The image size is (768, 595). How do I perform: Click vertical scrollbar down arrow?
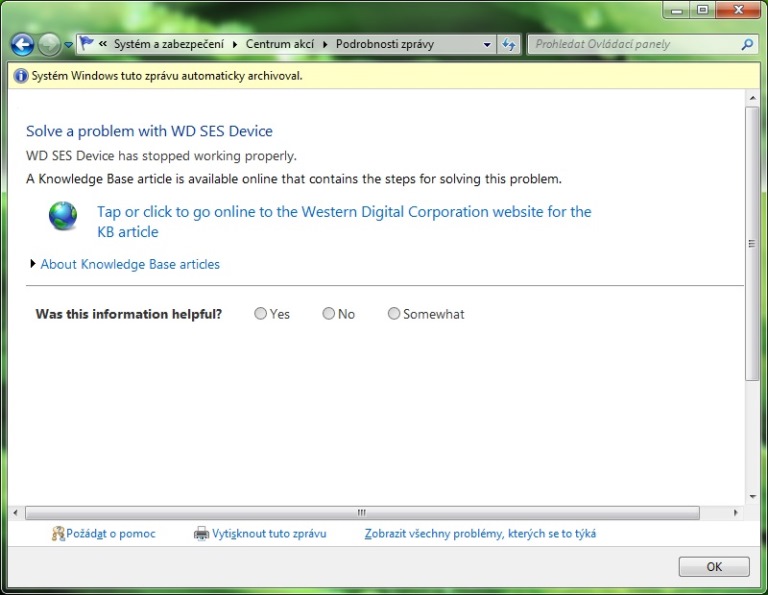coord(752,497)
